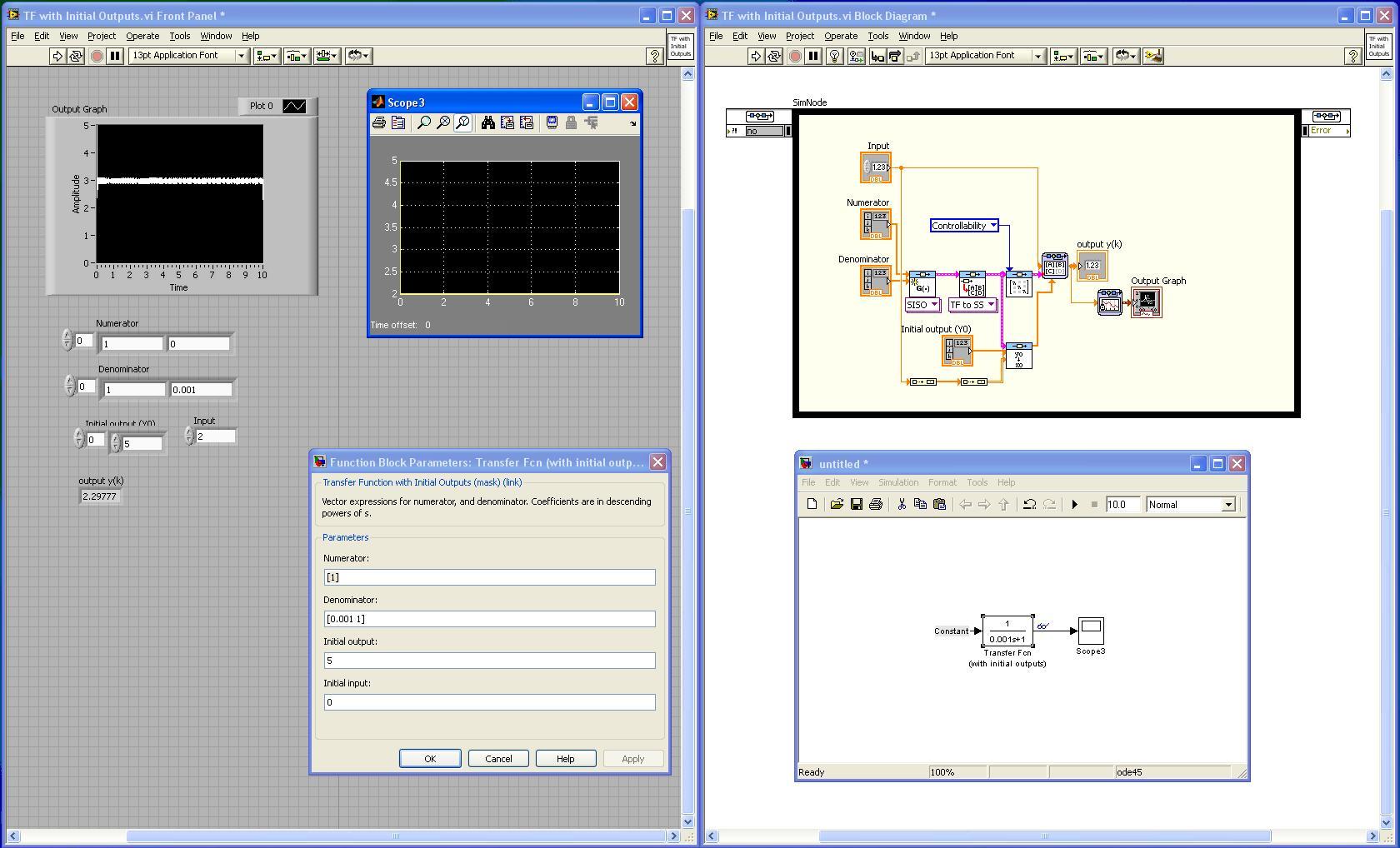Click Run arrow in Front Panel toolbar

point(57,56)
